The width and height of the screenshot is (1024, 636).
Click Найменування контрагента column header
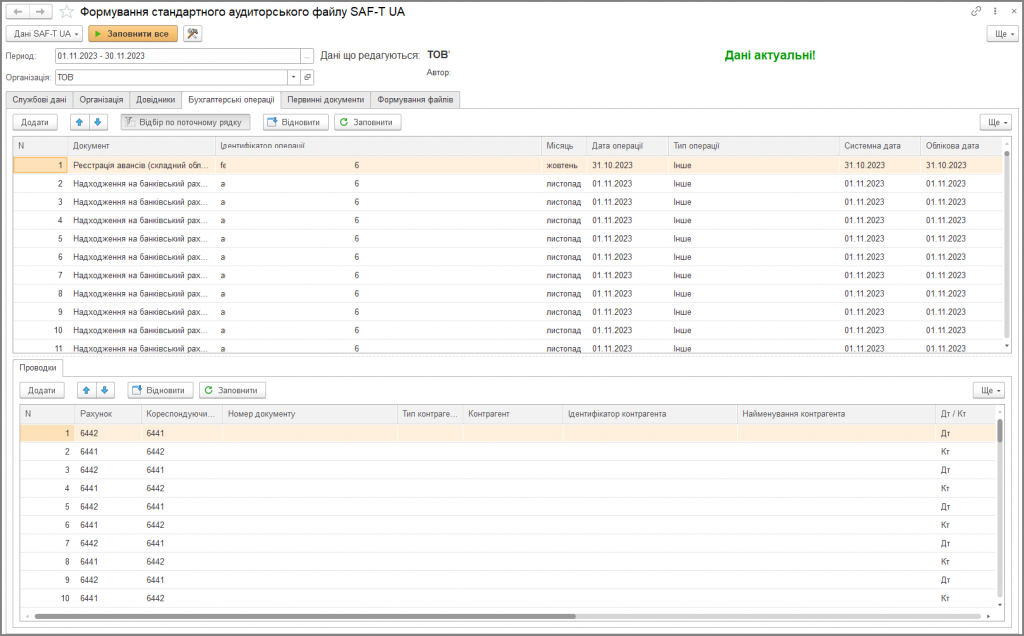(836, 414)
